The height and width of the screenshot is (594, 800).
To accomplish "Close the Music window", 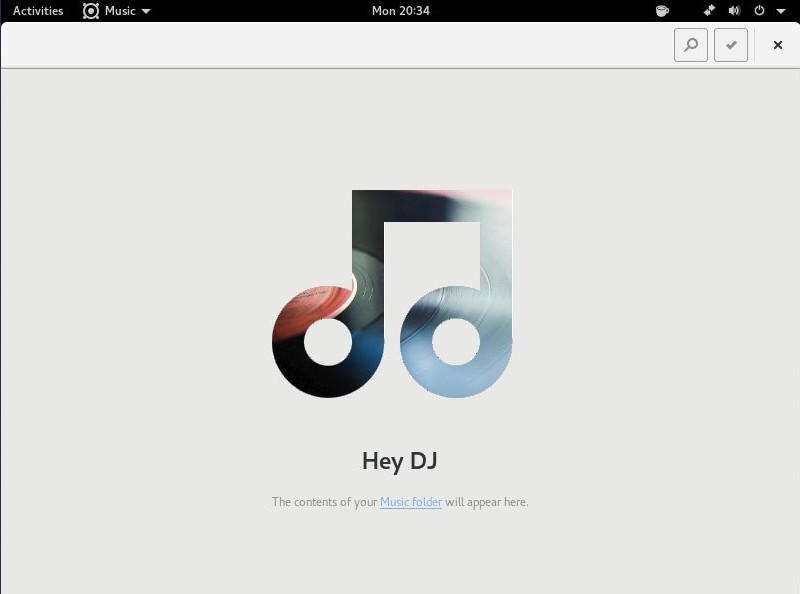I will (x=778, y=45).
